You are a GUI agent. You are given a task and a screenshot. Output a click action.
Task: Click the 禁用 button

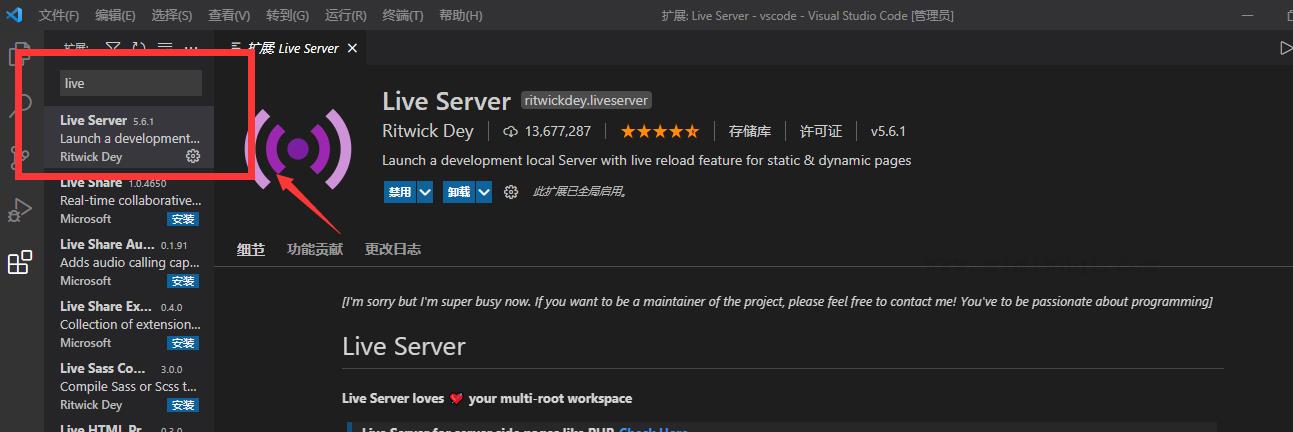click(x=400, y=192)
